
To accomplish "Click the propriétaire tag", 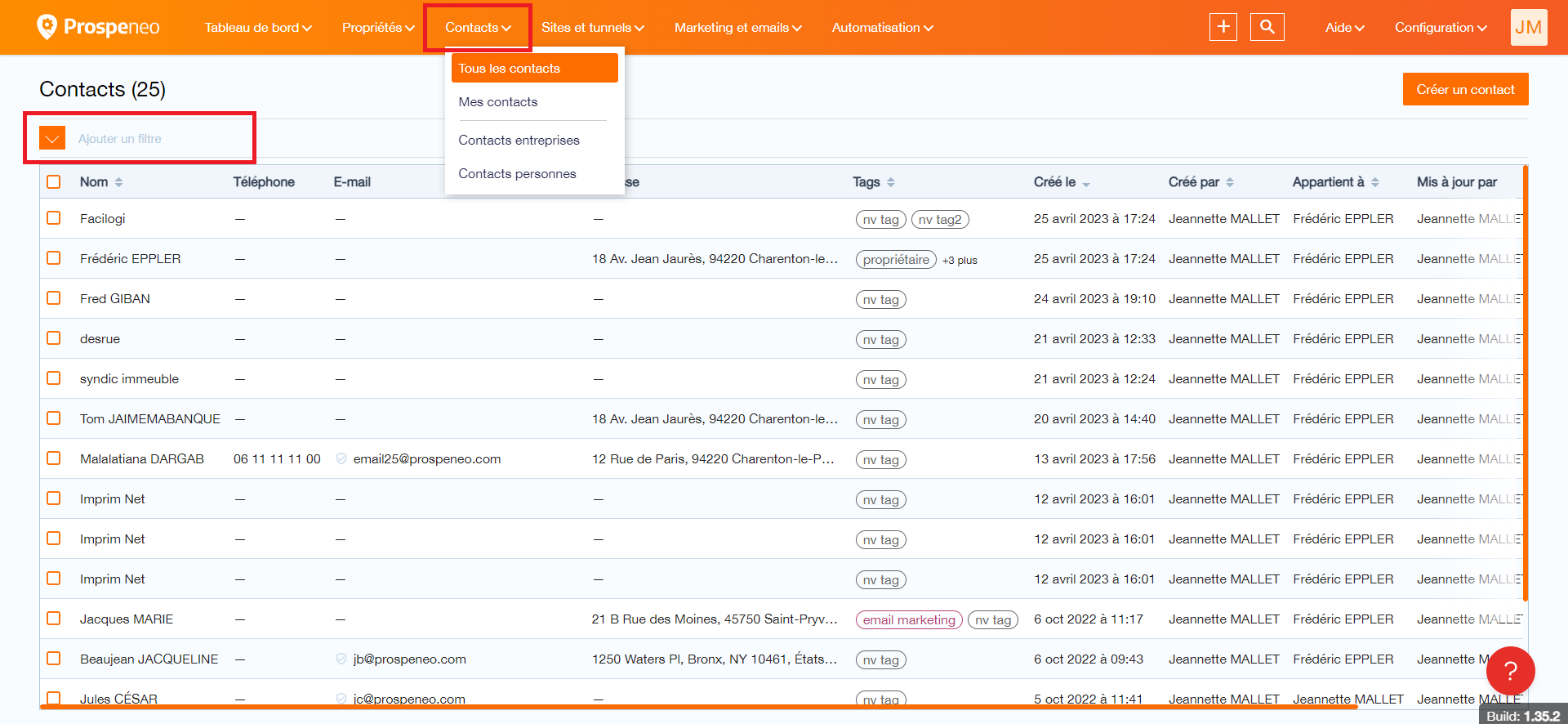I will click(x=896, y=259).
